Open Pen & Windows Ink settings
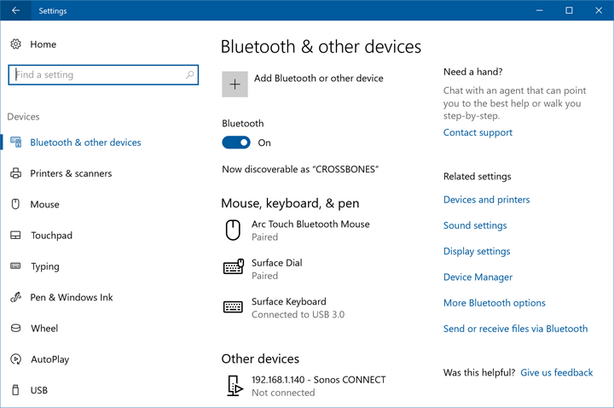The height and width of the screenshot is (408, 614). point(71,297)
